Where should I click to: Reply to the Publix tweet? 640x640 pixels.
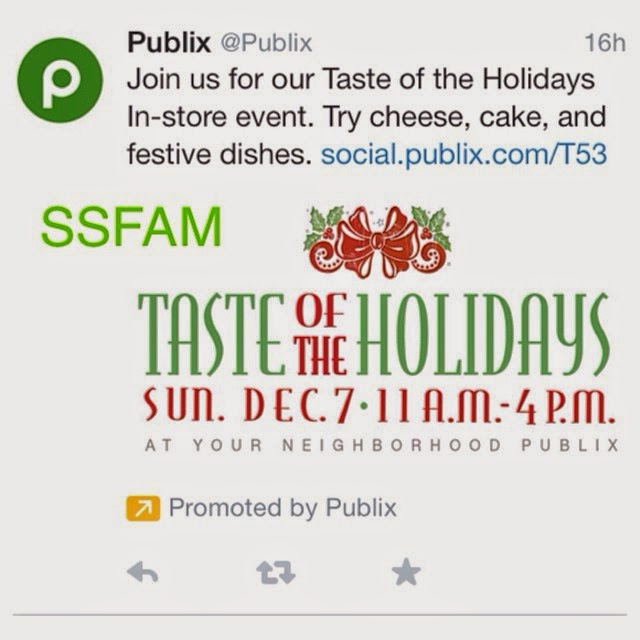pyautogui.click(x=142, y=572)
